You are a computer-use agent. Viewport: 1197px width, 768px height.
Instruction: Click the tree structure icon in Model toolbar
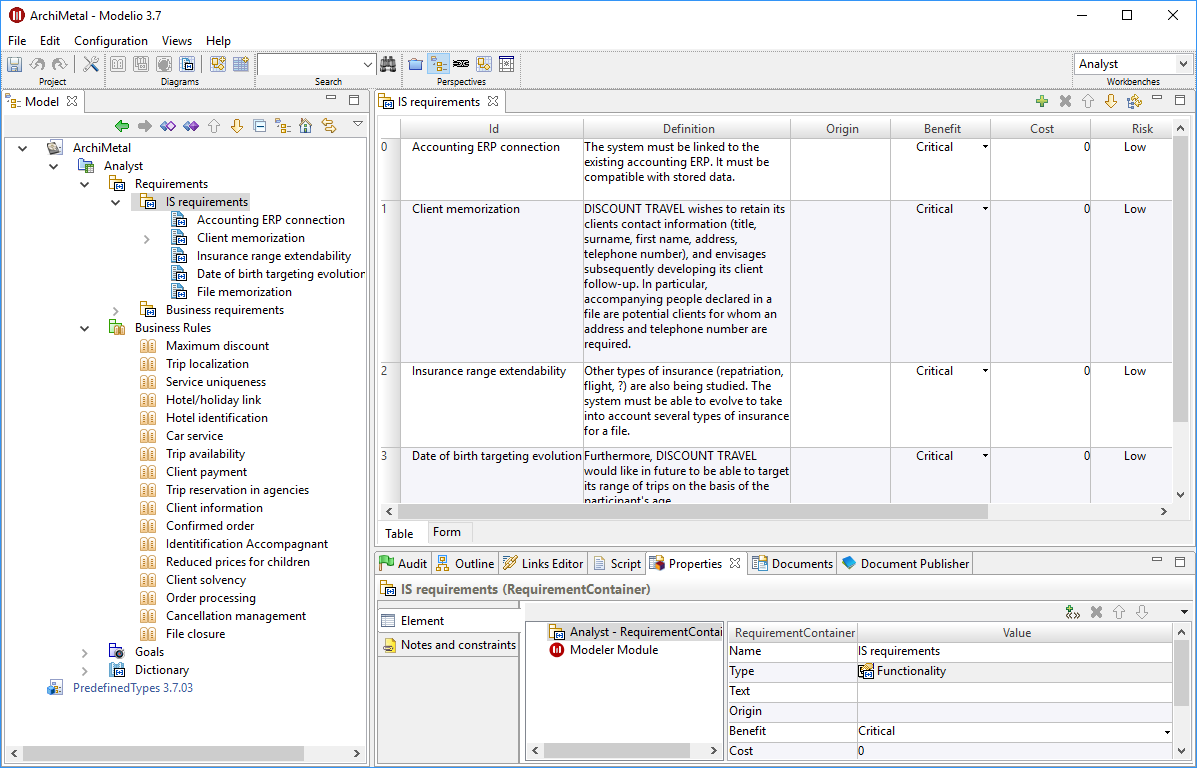282,126
